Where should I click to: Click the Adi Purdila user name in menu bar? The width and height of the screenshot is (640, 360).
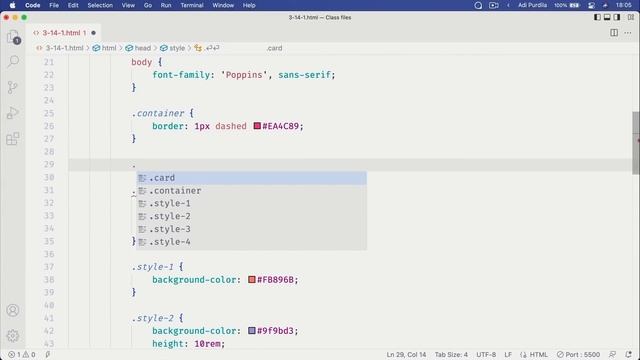[532, 5]
